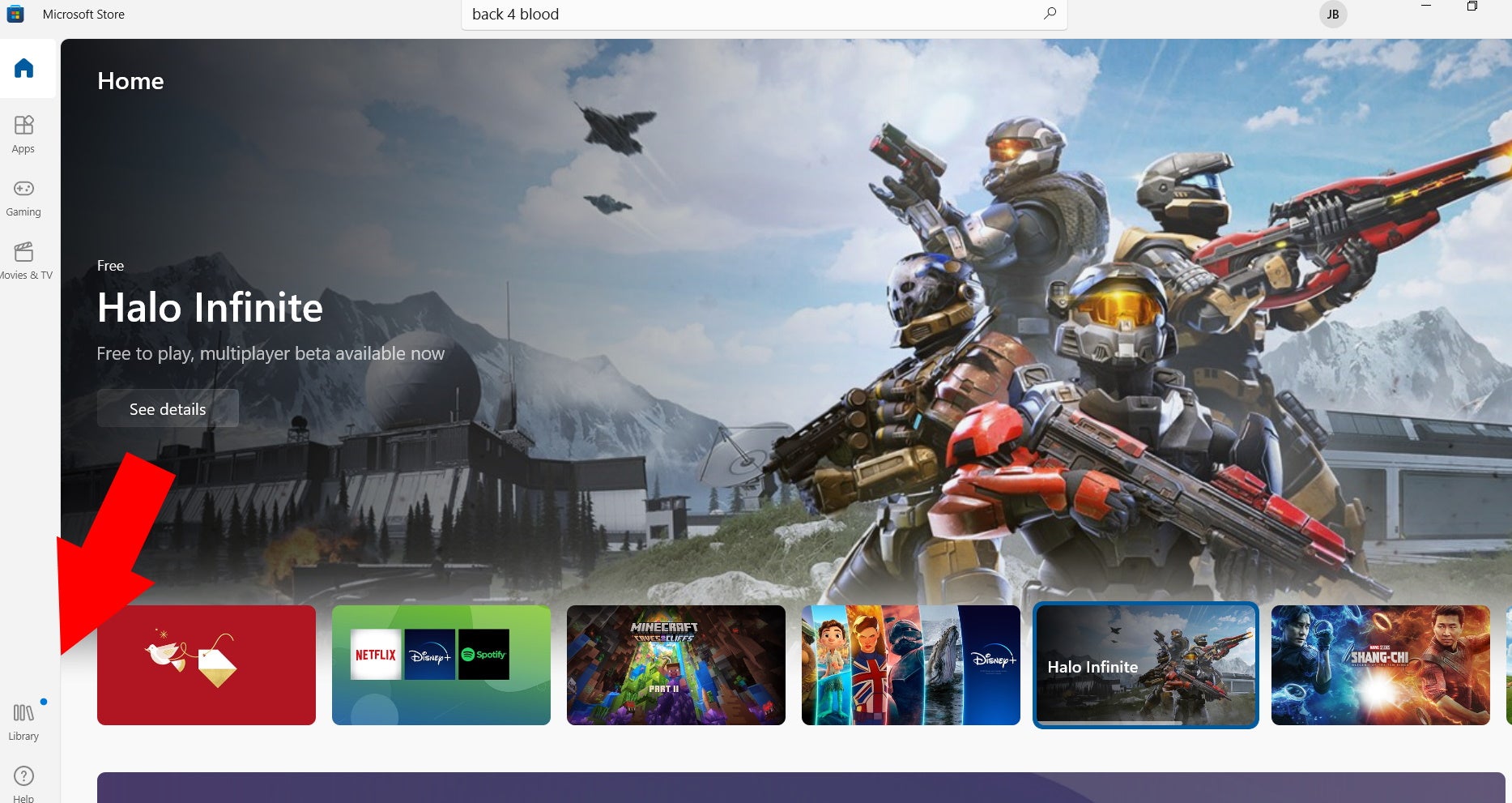Click the Microsoft Store logo icon
The width and height of the screenshot is (1512, 803).
[15, 14]
